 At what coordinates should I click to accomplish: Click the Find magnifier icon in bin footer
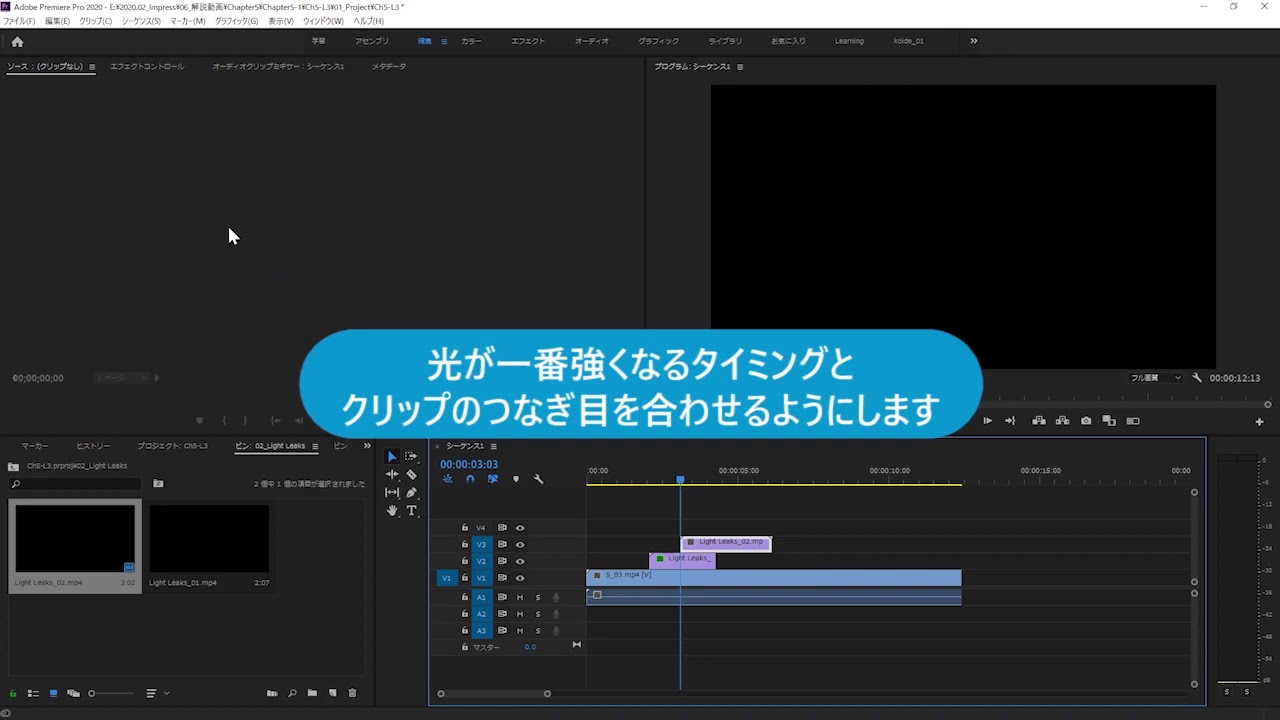292,693
